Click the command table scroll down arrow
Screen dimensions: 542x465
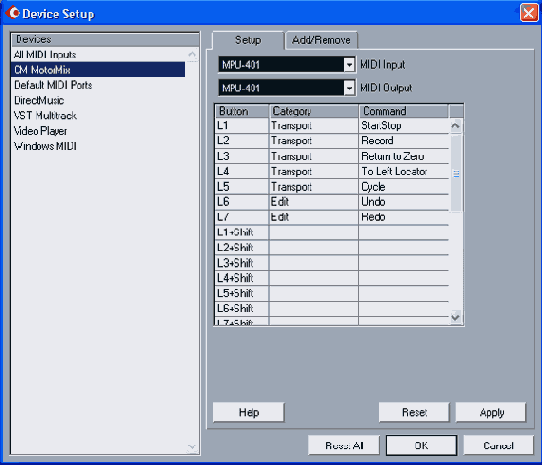click(456, 317)
